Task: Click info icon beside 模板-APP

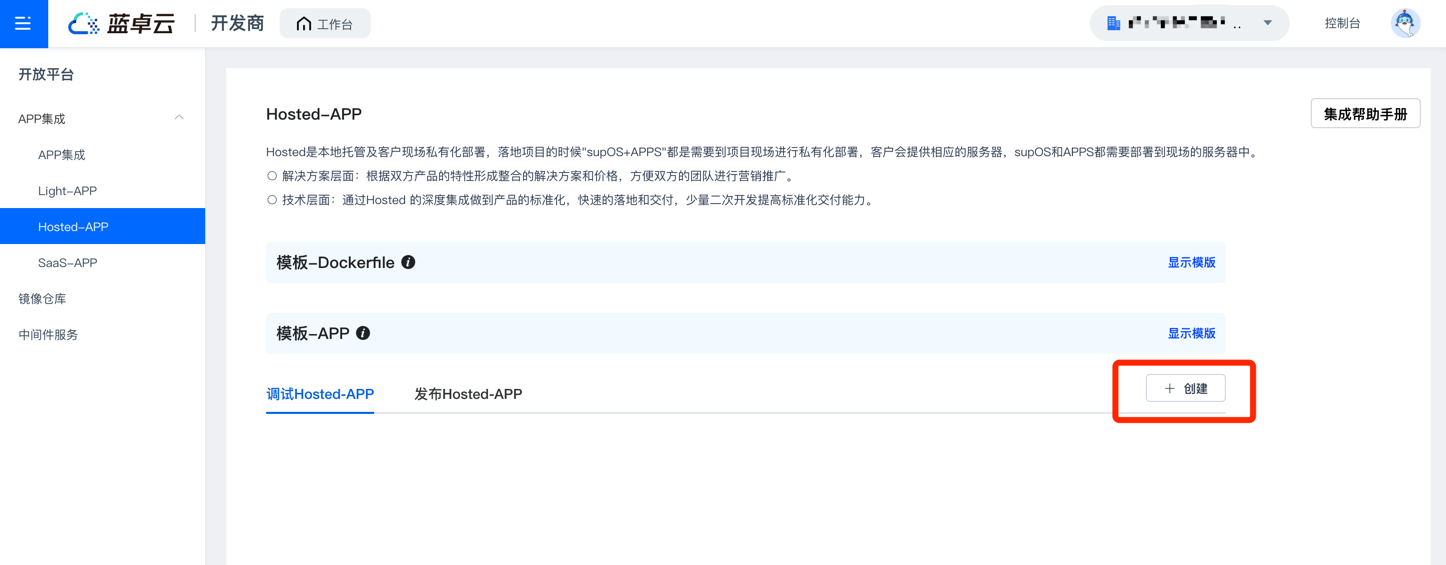Action: click(363, 333)
